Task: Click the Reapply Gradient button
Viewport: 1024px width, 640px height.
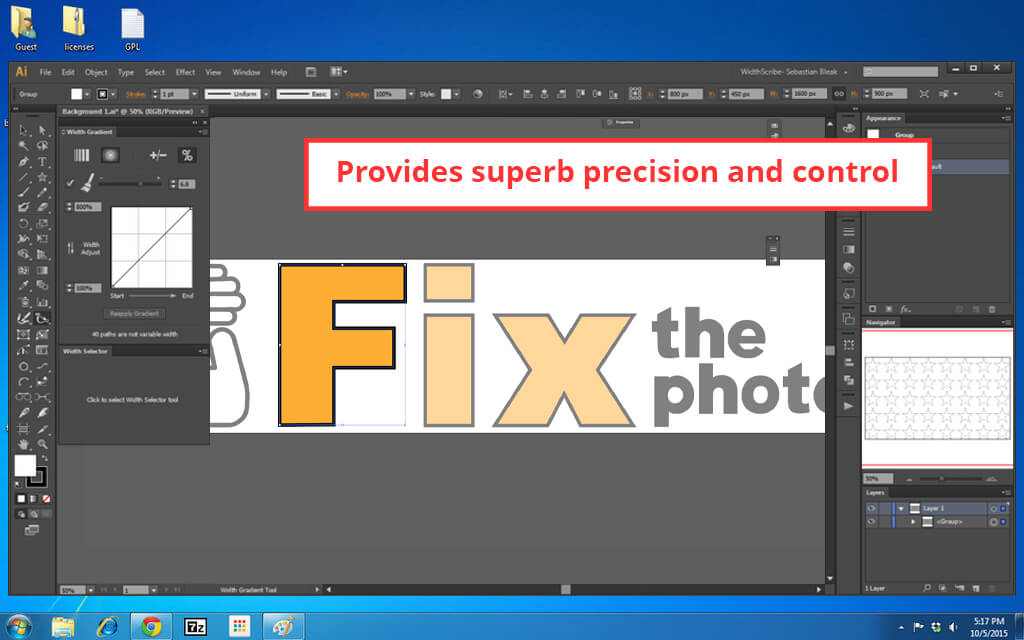Action: click(134, 313)
